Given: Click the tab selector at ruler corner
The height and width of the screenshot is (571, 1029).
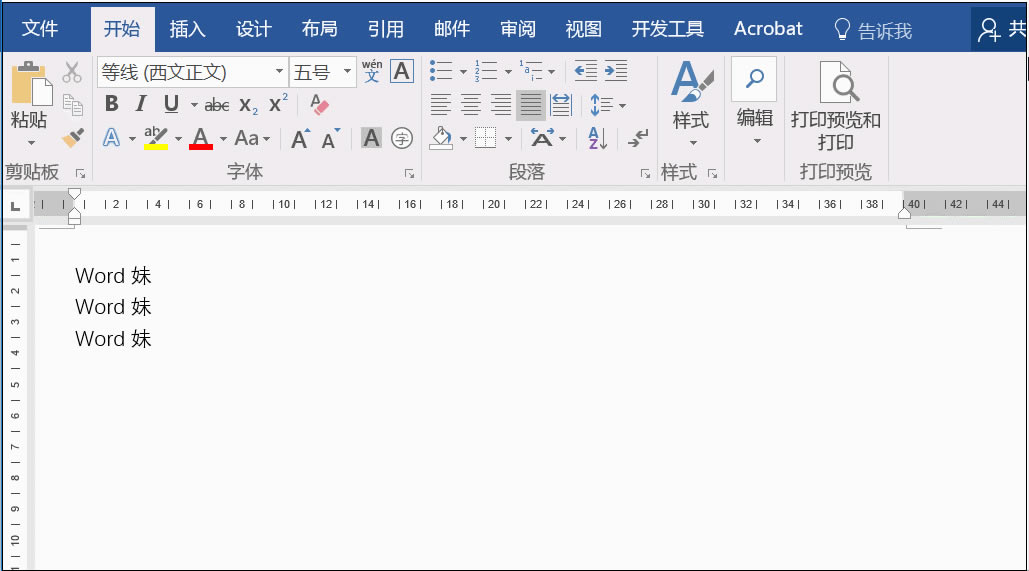Looking at the screenshot, I should click(16, 206).
